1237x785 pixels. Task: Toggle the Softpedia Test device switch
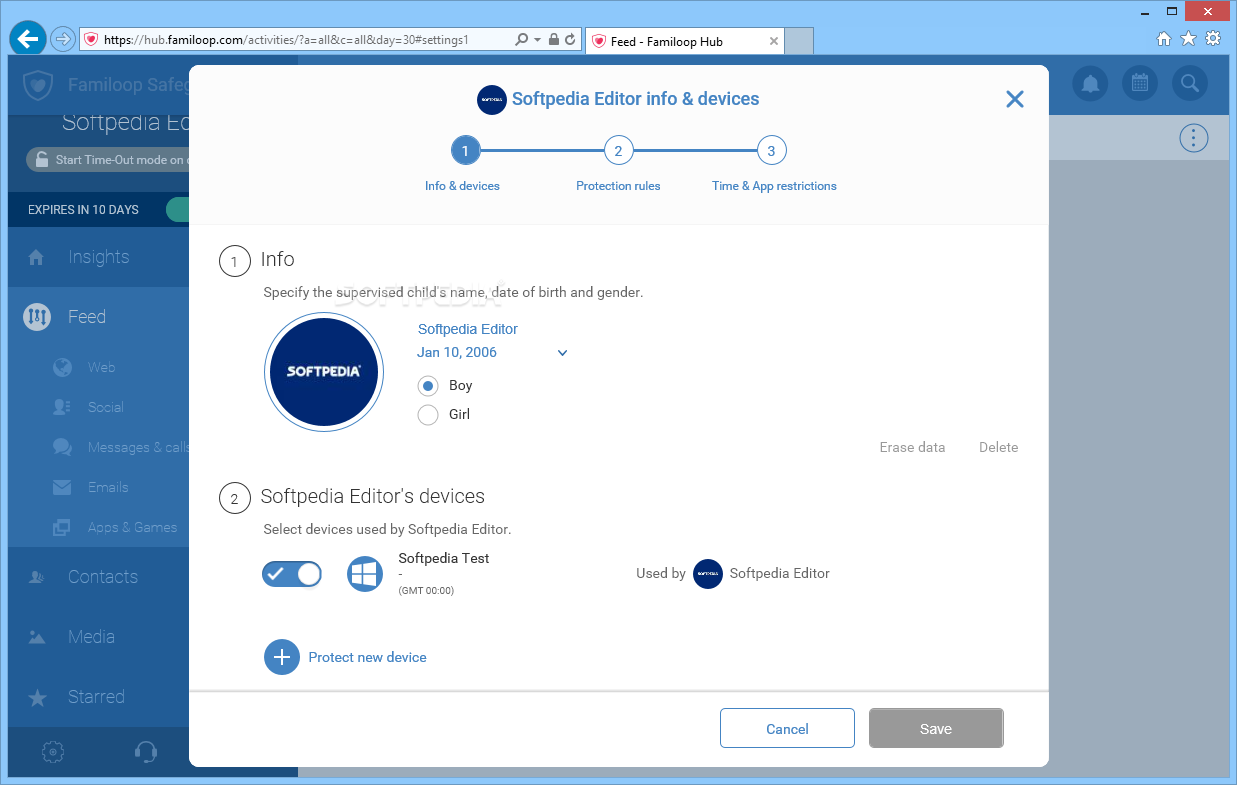coord(292,574)
